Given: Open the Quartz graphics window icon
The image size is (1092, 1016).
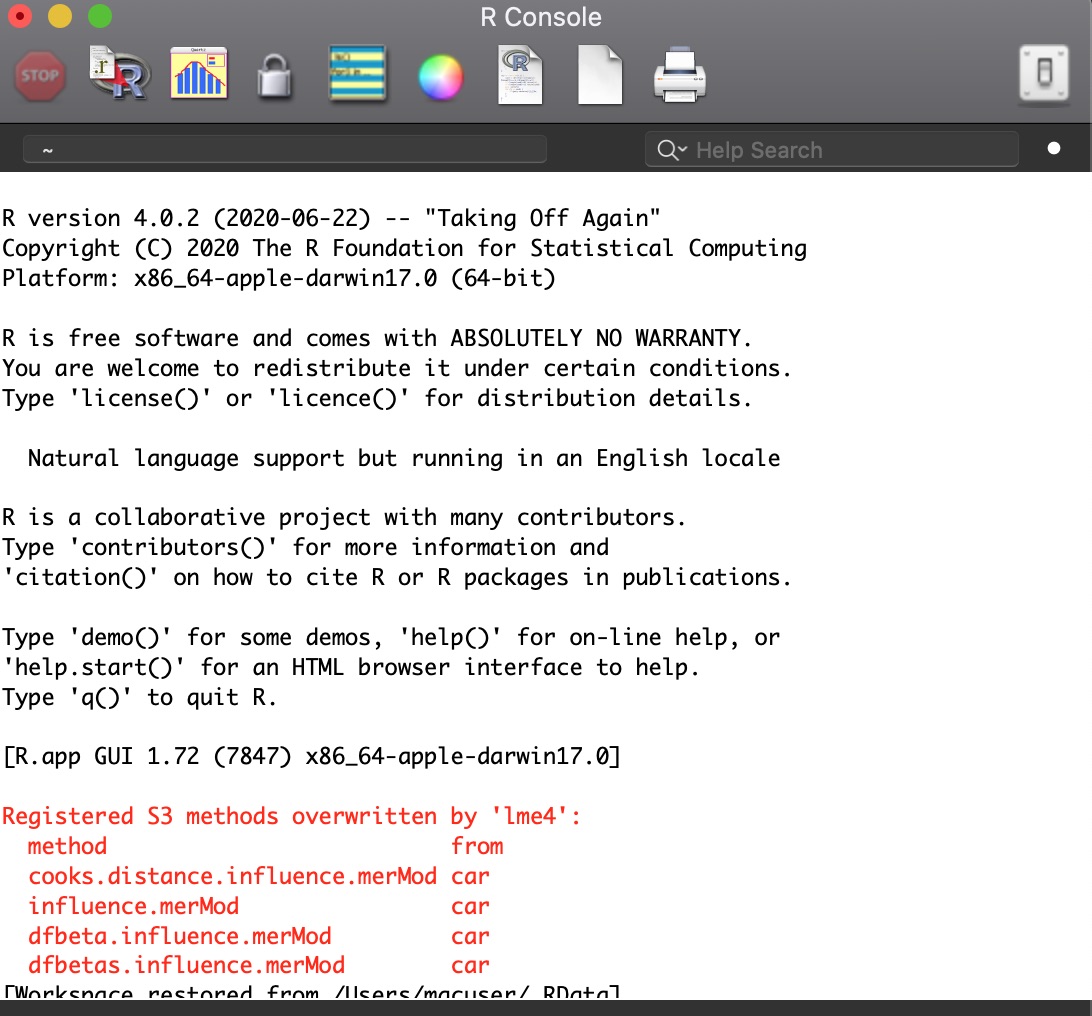Looking at the screenshot, I should (199, 72).
